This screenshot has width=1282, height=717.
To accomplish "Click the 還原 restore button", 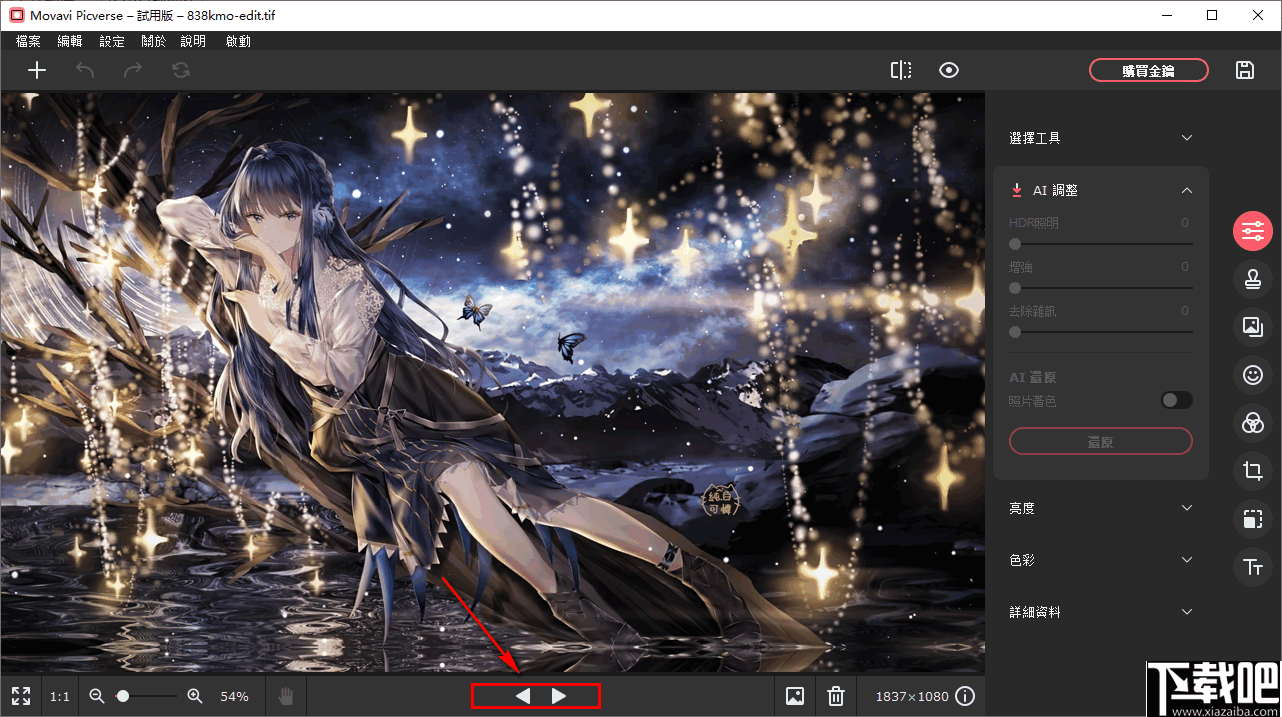I will coord(1101,441).
